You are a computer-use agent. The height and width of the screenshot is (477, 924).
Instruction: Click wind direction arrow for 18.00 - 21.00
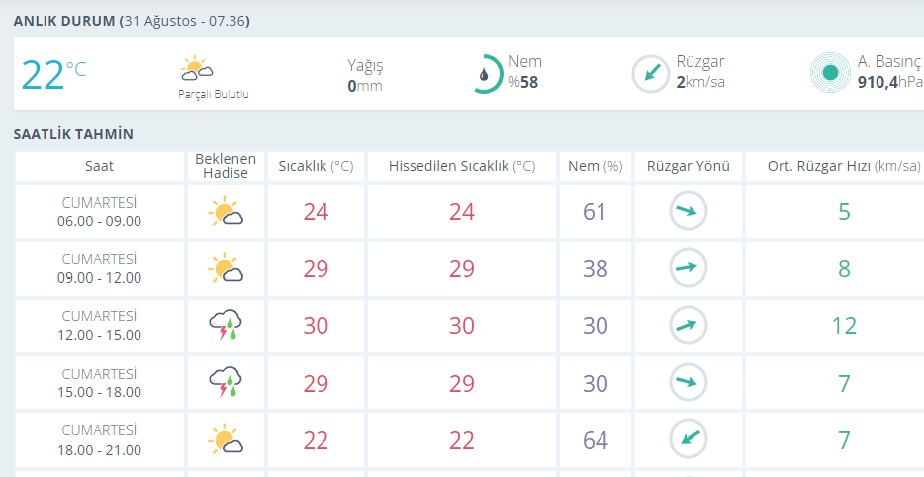click(x=688, y=439)
